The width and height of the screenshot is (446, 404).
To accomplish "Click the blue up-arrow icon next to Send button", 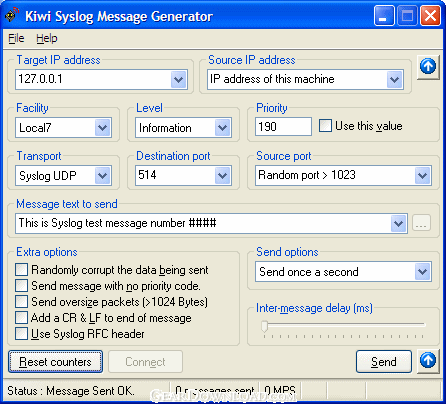I will coord(428,361).
